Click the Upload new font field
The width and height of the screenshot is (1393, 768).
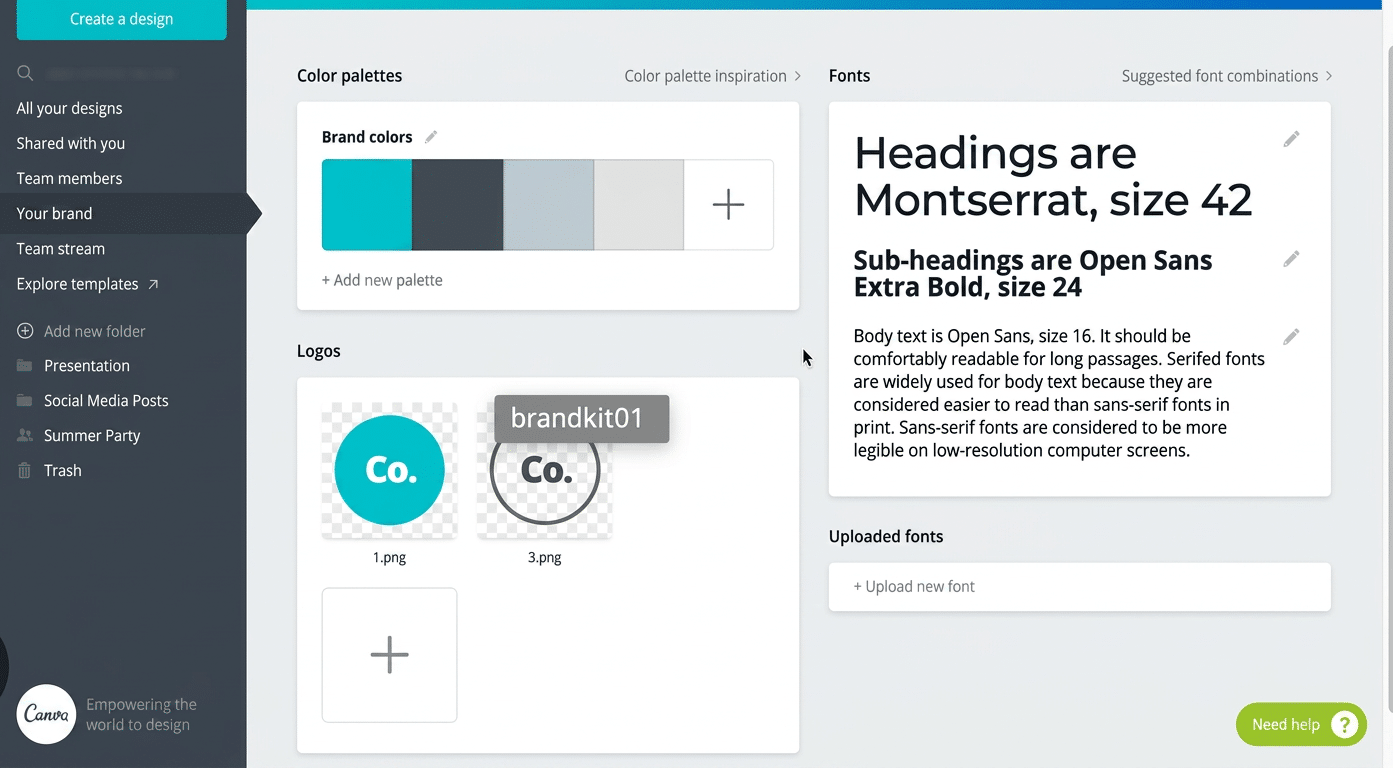coord(1079,587)
